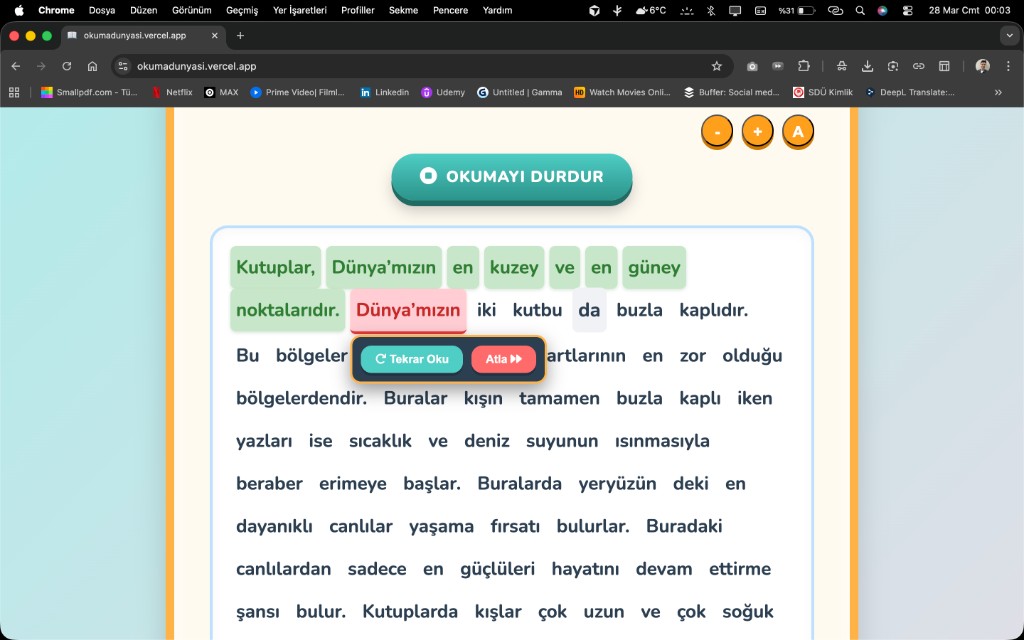Click the orange A font button

797,132
